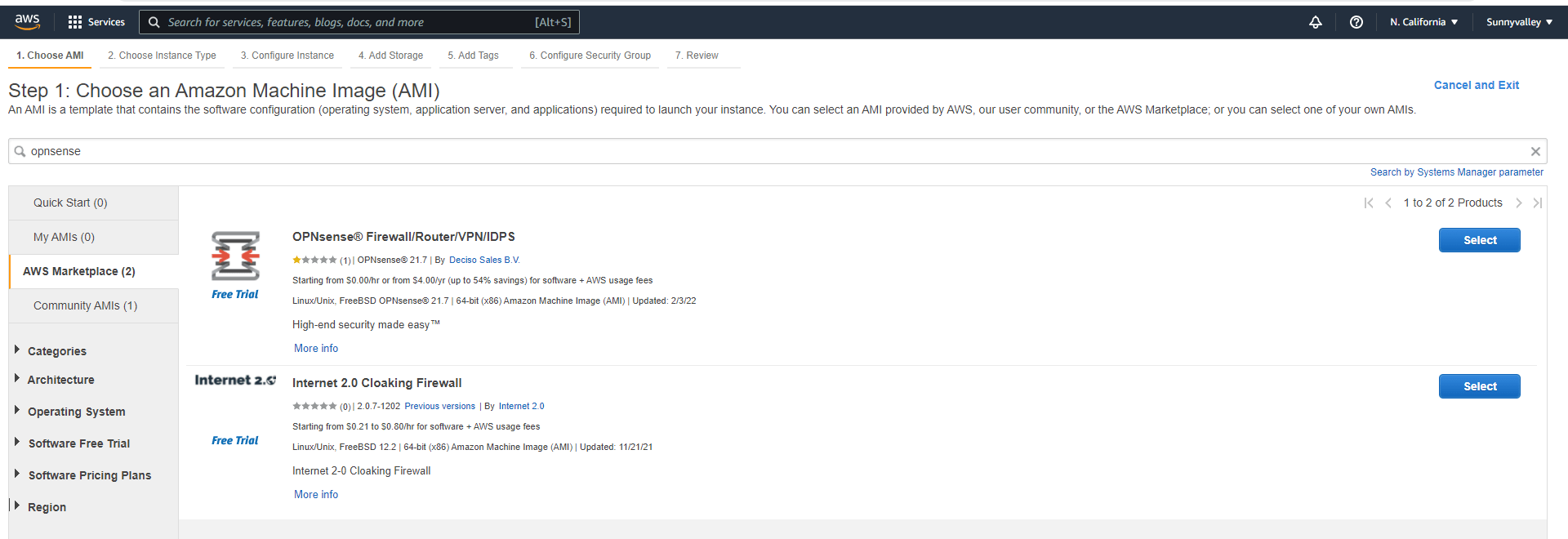
Task: Open Internet 2.0 vendor link
Action: coord(521,406)
